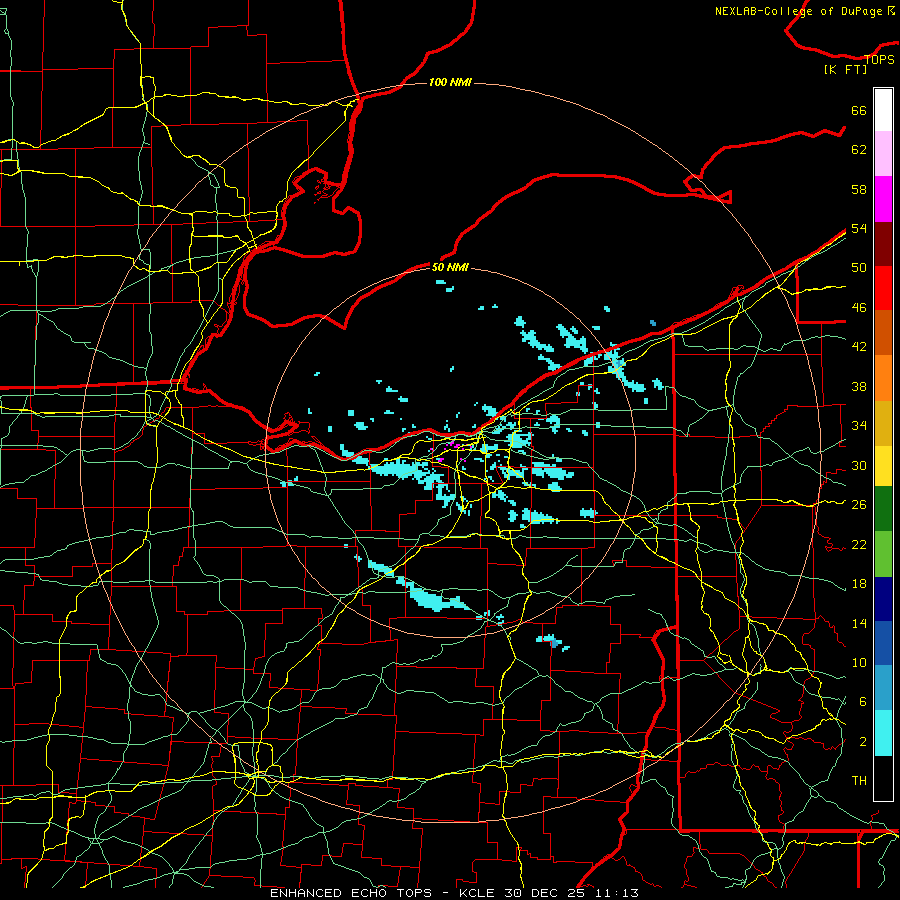Click the cyan legend color band
This screenshot has width=900, height=900.
[x=883, y=733]
